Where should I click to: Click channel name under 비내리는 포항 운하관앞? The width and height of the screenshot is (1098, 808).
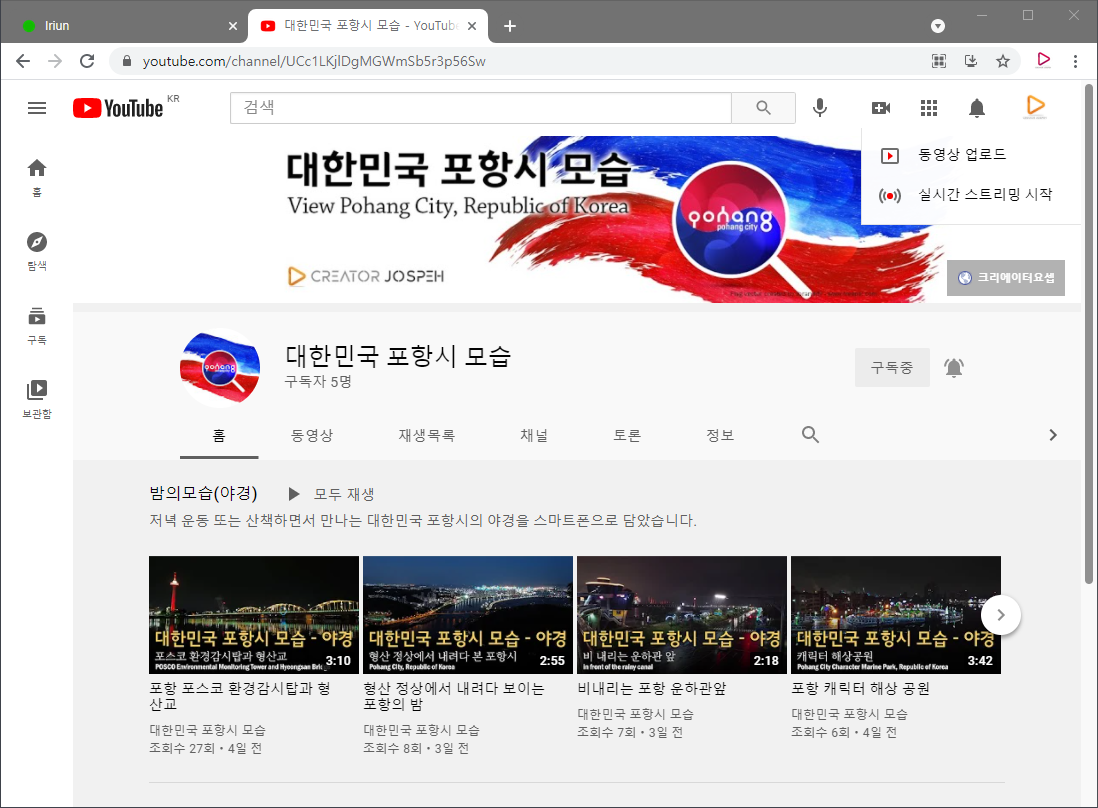635,713
